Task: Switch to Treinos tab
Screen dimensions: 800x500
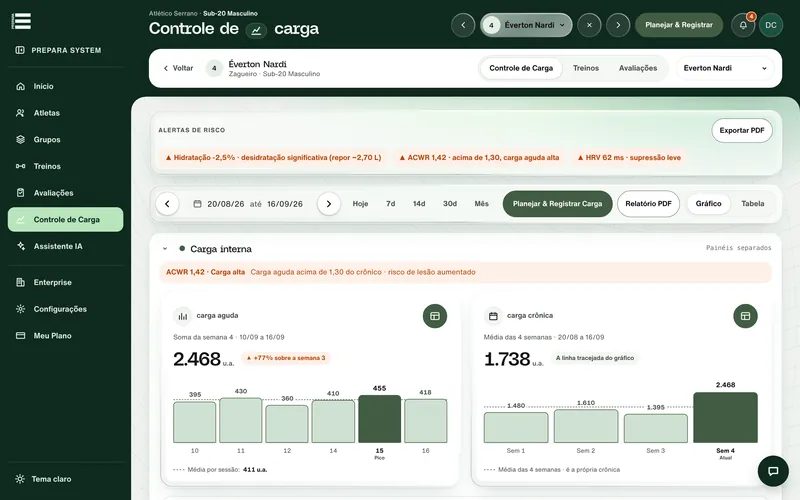Action: [586, 68]
